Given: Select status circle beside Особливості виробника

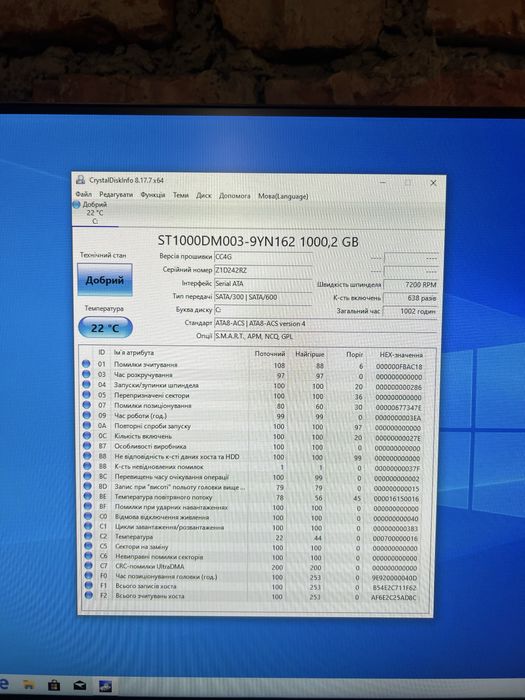Looking at the screenshot, I should (87, 446).
